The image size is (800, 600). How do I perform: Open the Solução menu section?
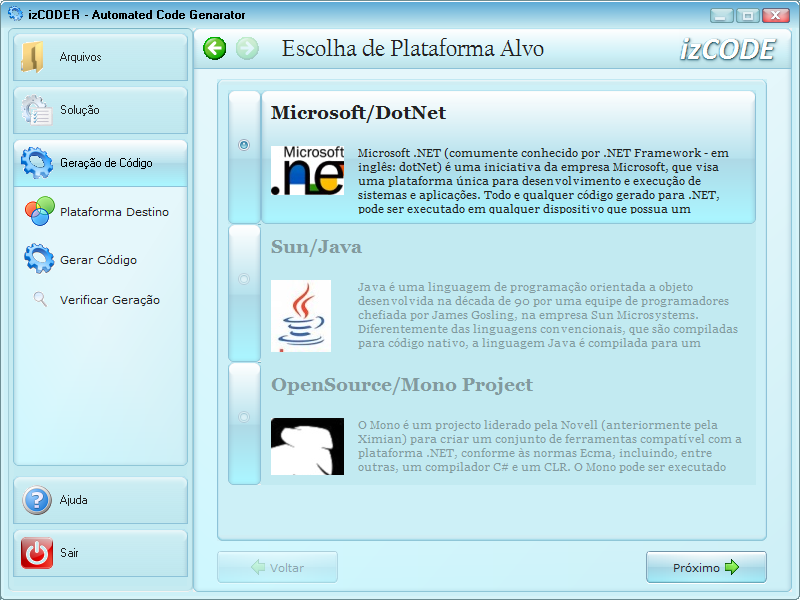101,110
